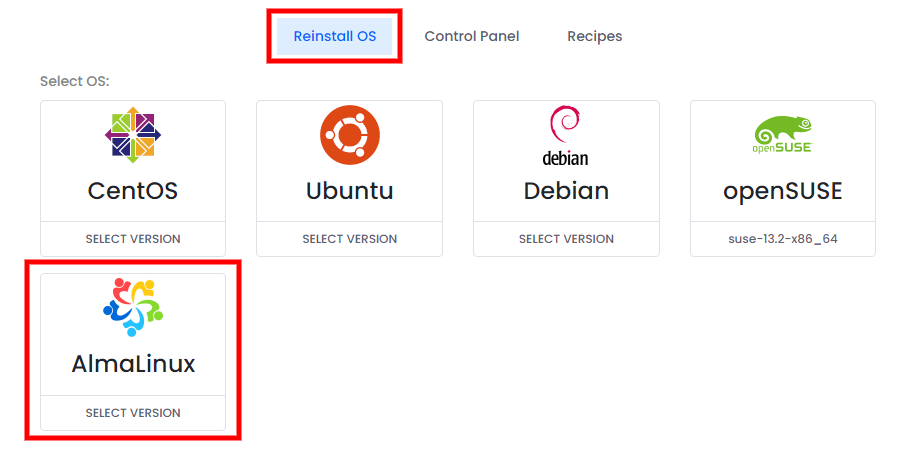Click the colorful AlmaLinux logo
Screen dimensions: 923x456
[133, 307]
